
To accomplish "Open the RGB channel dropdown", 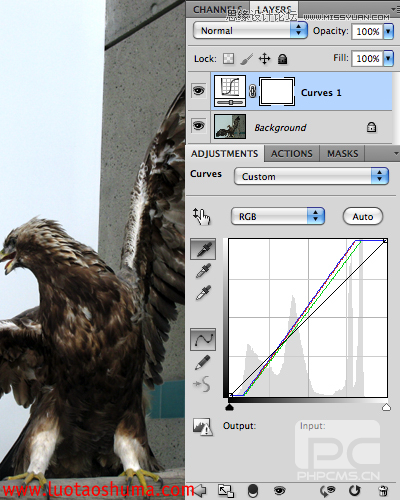I will click(x=278, y=216).
